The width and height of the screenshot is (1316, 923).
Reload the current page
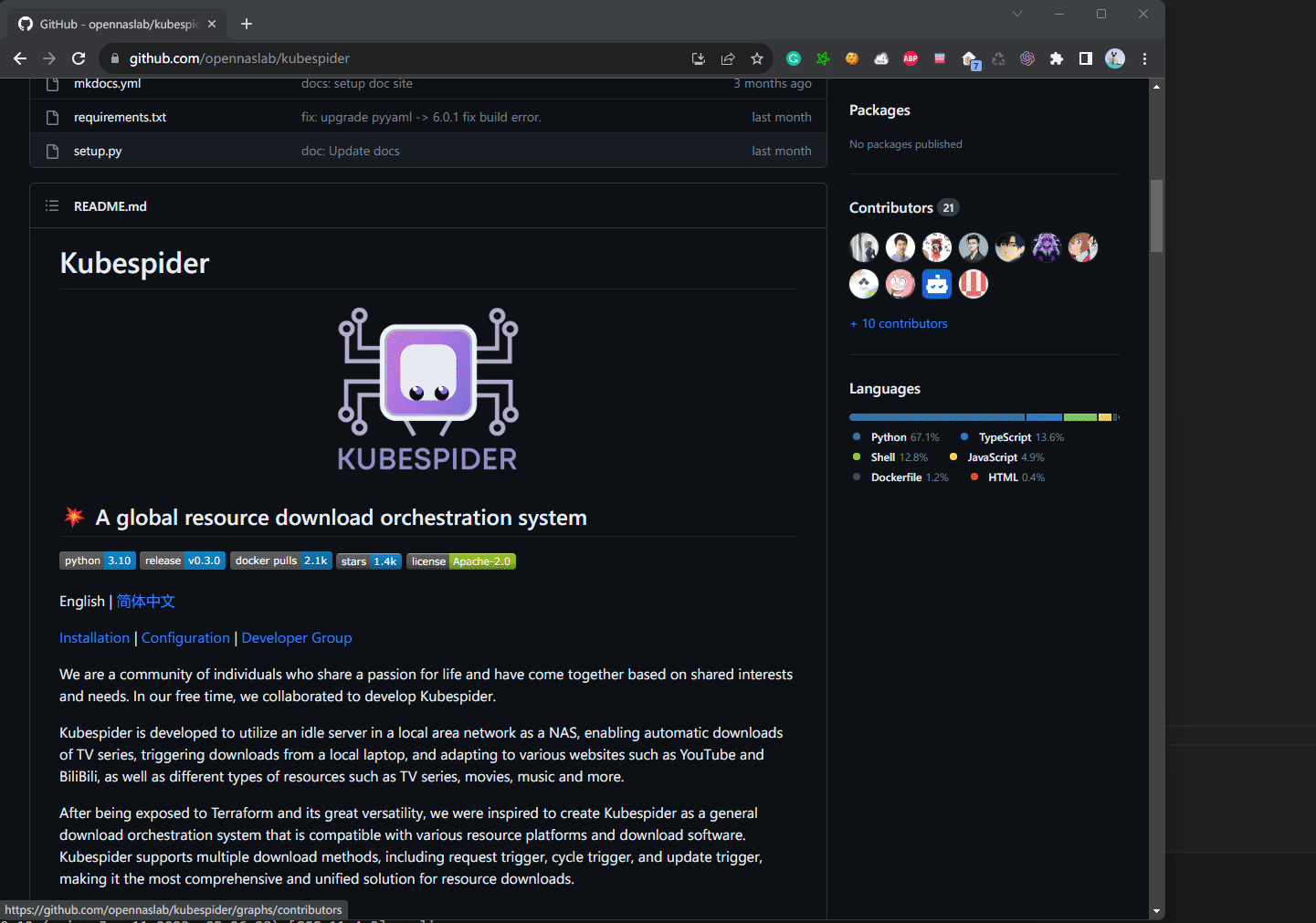click(79, 58)
